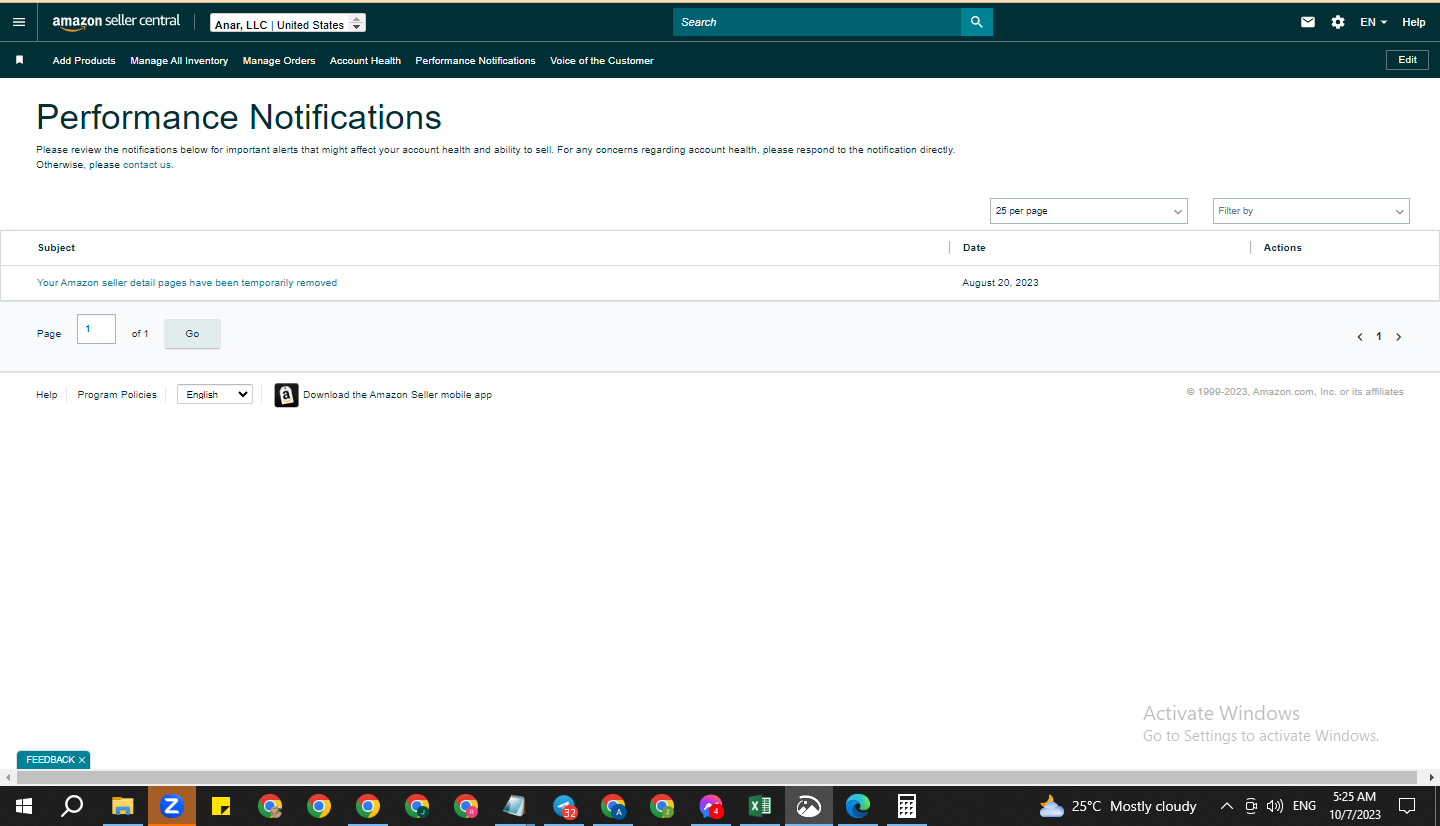This screenshot has width=1440, height=826.
Task: Close the FEEDBACK tab with its X
Action: pos(82,760)
